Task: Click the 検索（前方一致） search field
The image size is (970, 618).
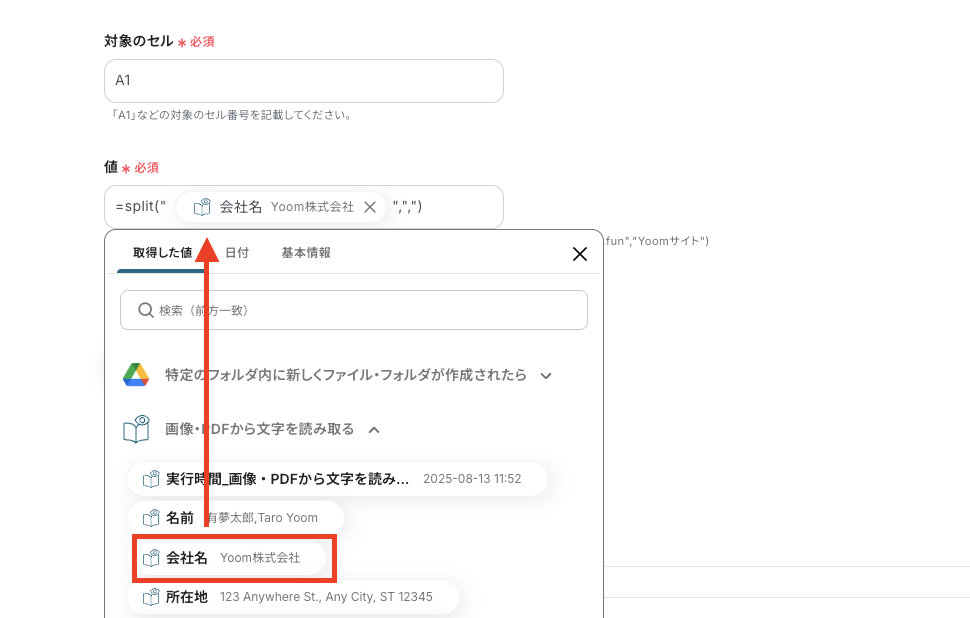Action: 354,310
